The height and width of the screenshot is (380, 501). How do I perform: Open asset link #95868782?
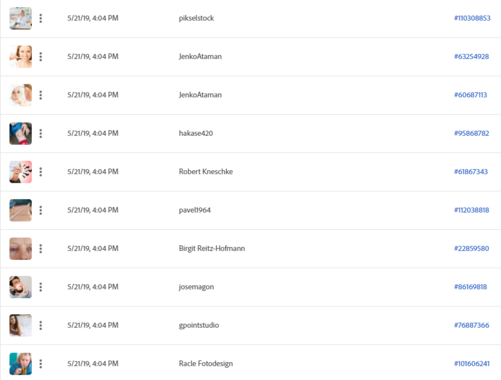click(x=471, y=133)
